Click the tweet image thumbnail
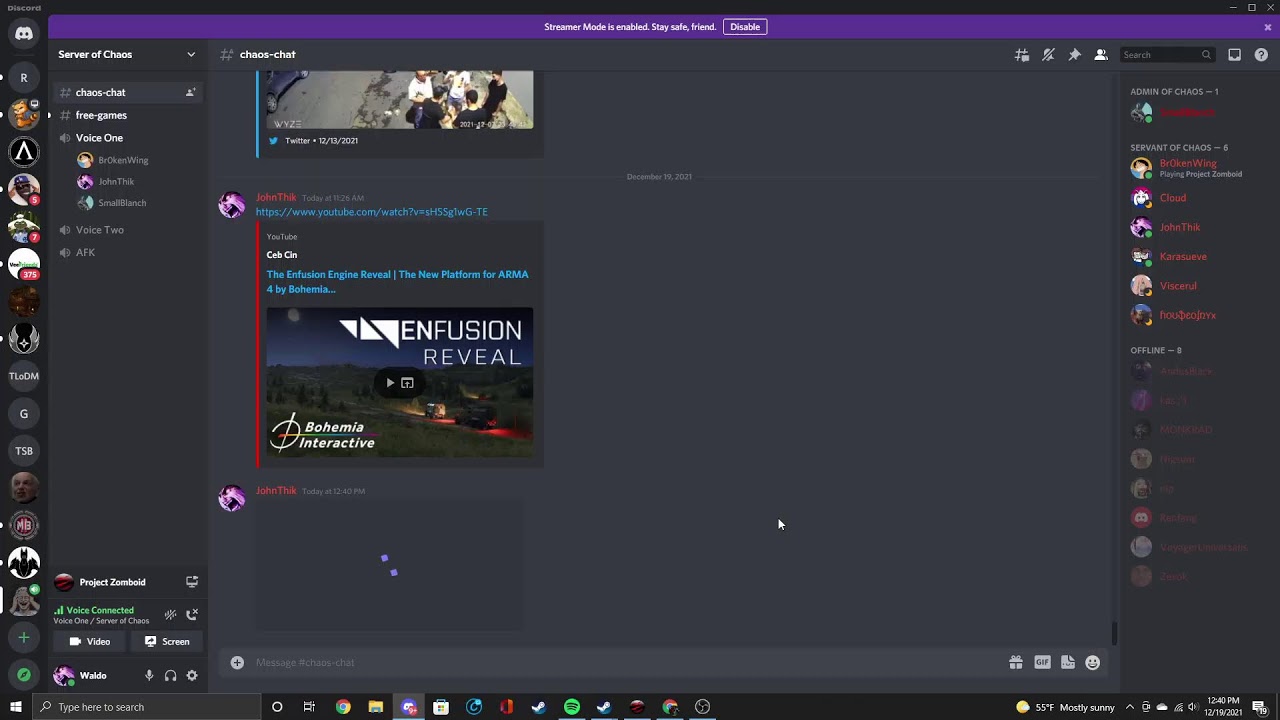Screen dimensions: 1280x720 400,100
